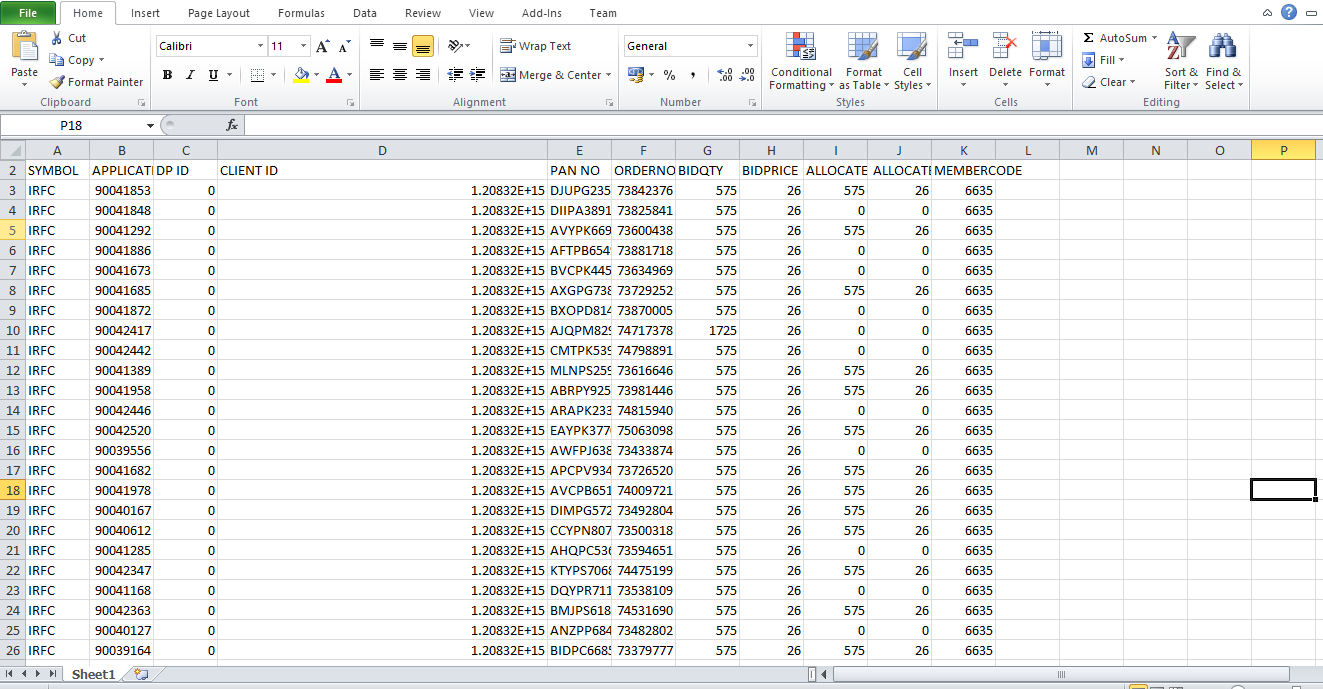The height and width of the screenshot is (689, 1323).
Task: Click the Decrease Decimal icon
Action: (747, 75)
